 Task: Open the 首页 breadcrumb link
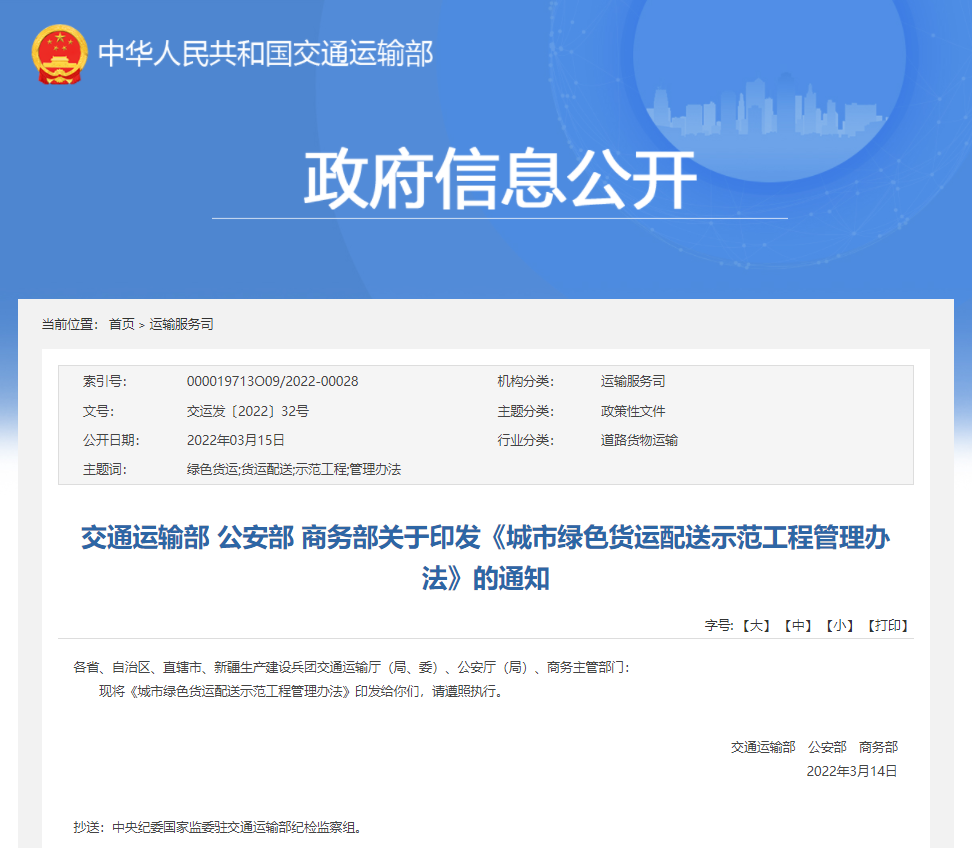pos(122,323)
